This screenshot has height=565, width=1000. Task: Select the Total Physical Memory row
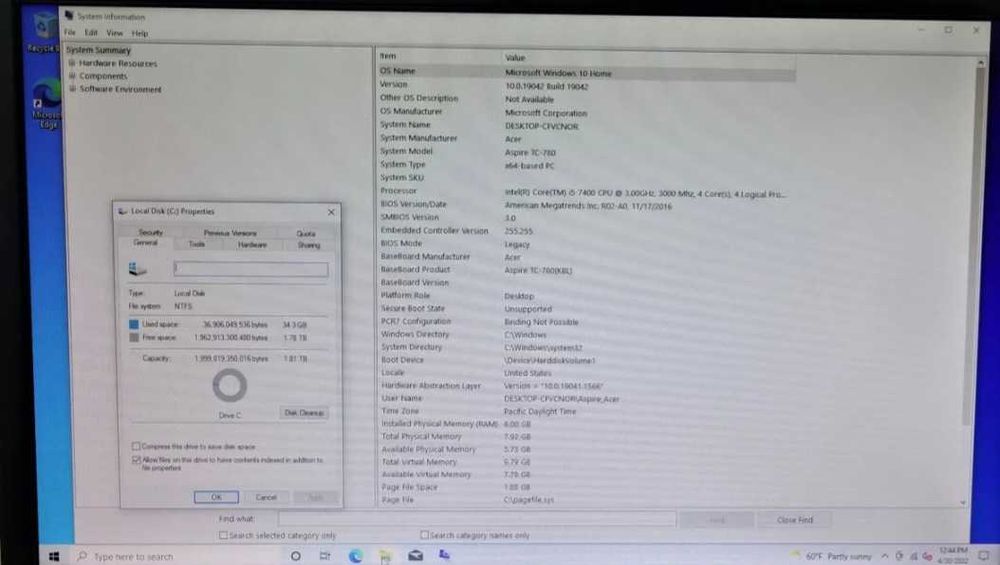click(x=587, y=437)
